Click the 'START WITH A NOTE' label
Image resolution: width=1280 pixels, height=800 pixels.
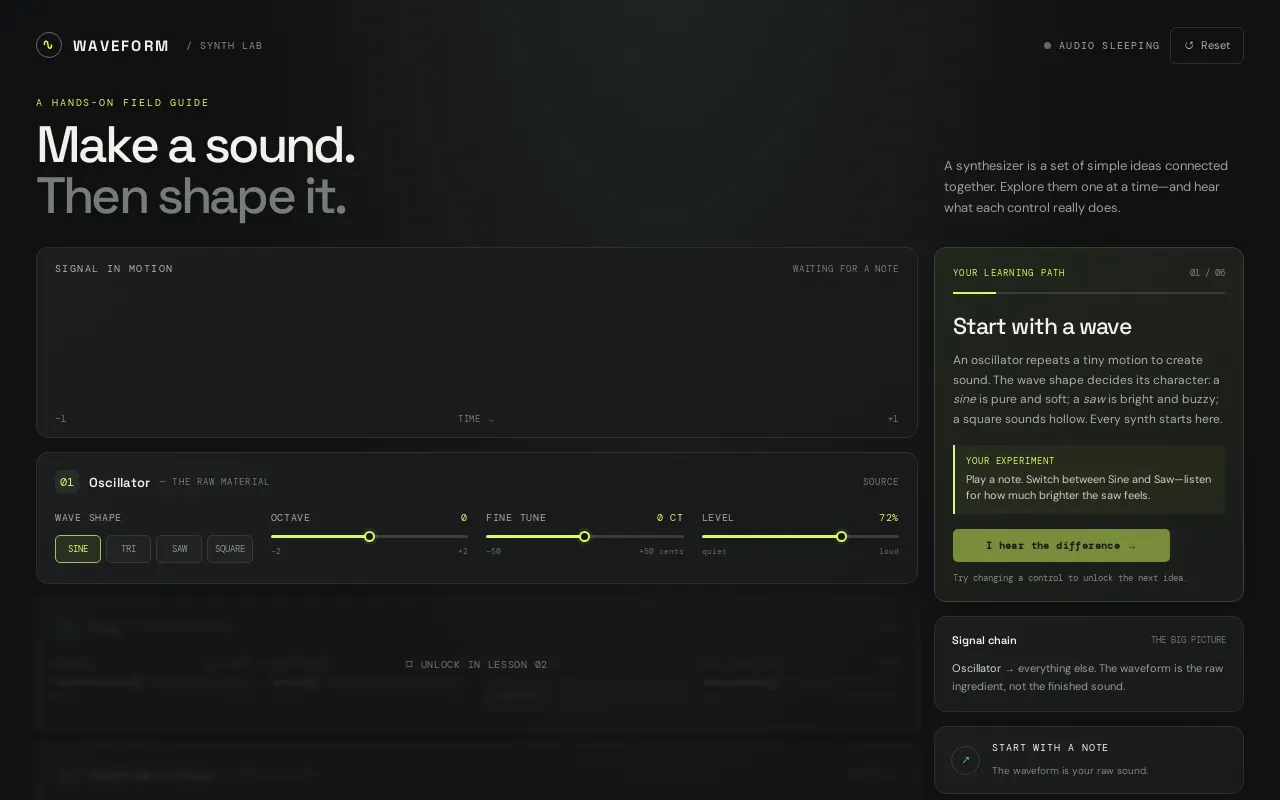pyautogui.click(x=1050, y=748)
